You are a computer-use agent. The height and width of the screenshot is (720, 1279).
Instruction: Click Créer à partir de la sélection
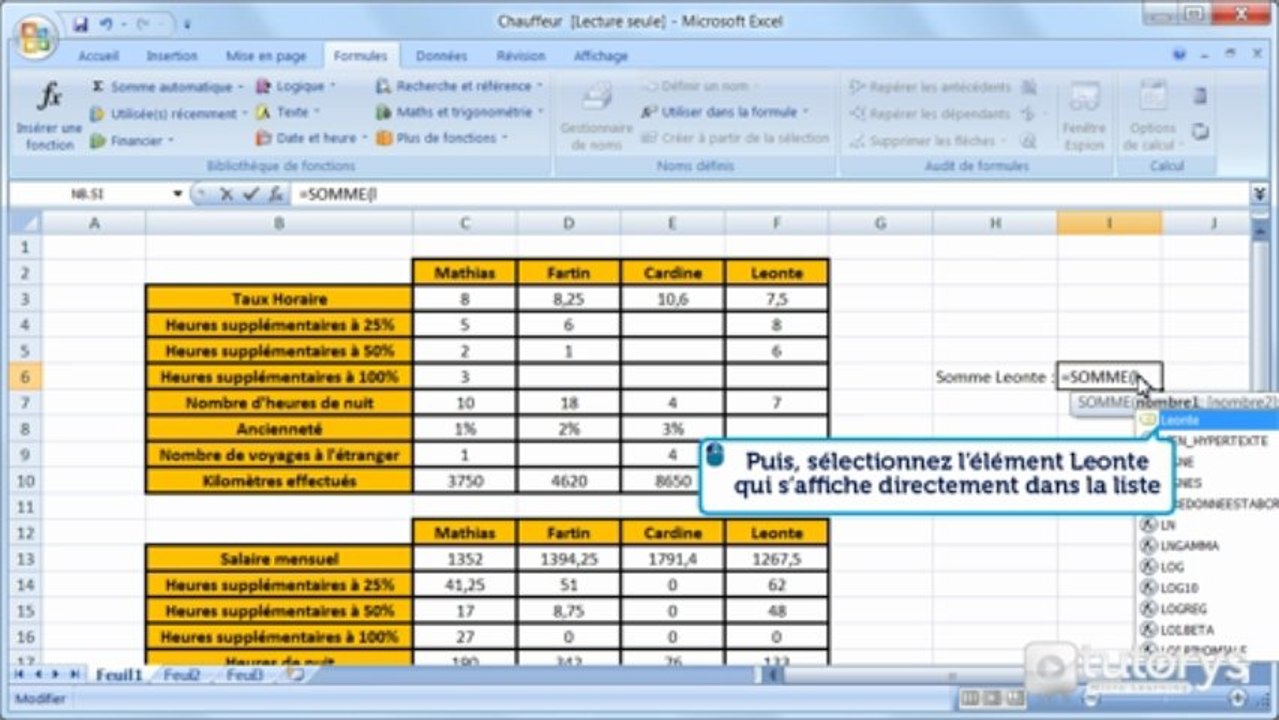pyautogui.click(x=735, y=138)
